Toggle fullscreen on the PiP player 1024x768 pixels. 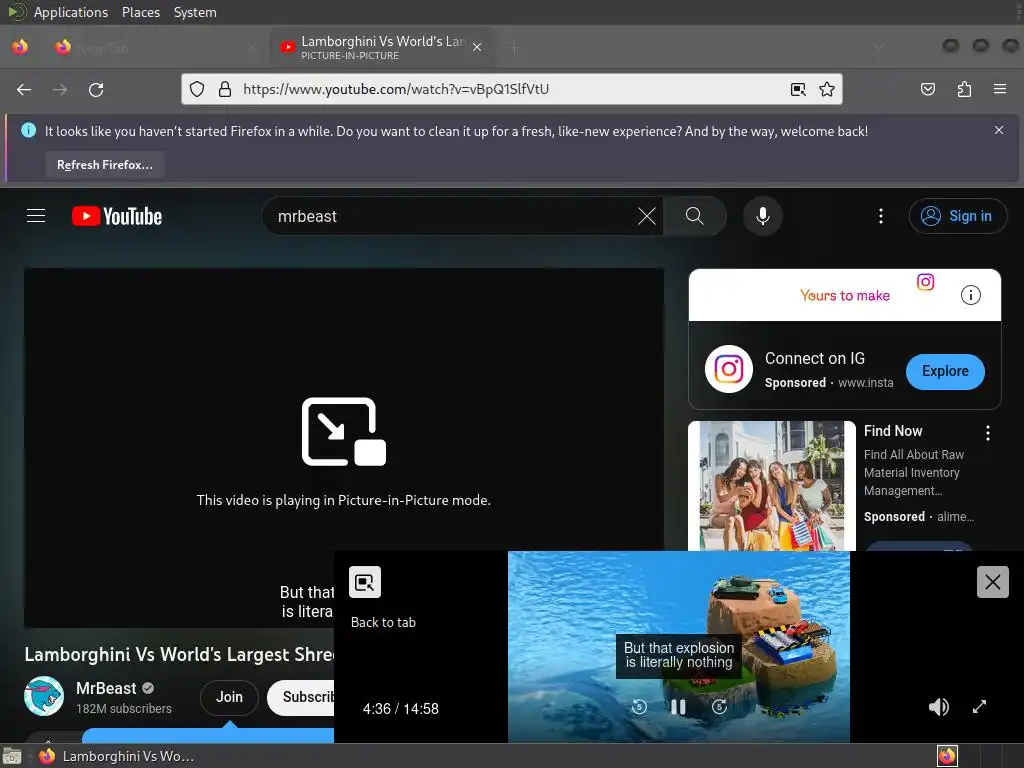979,707
